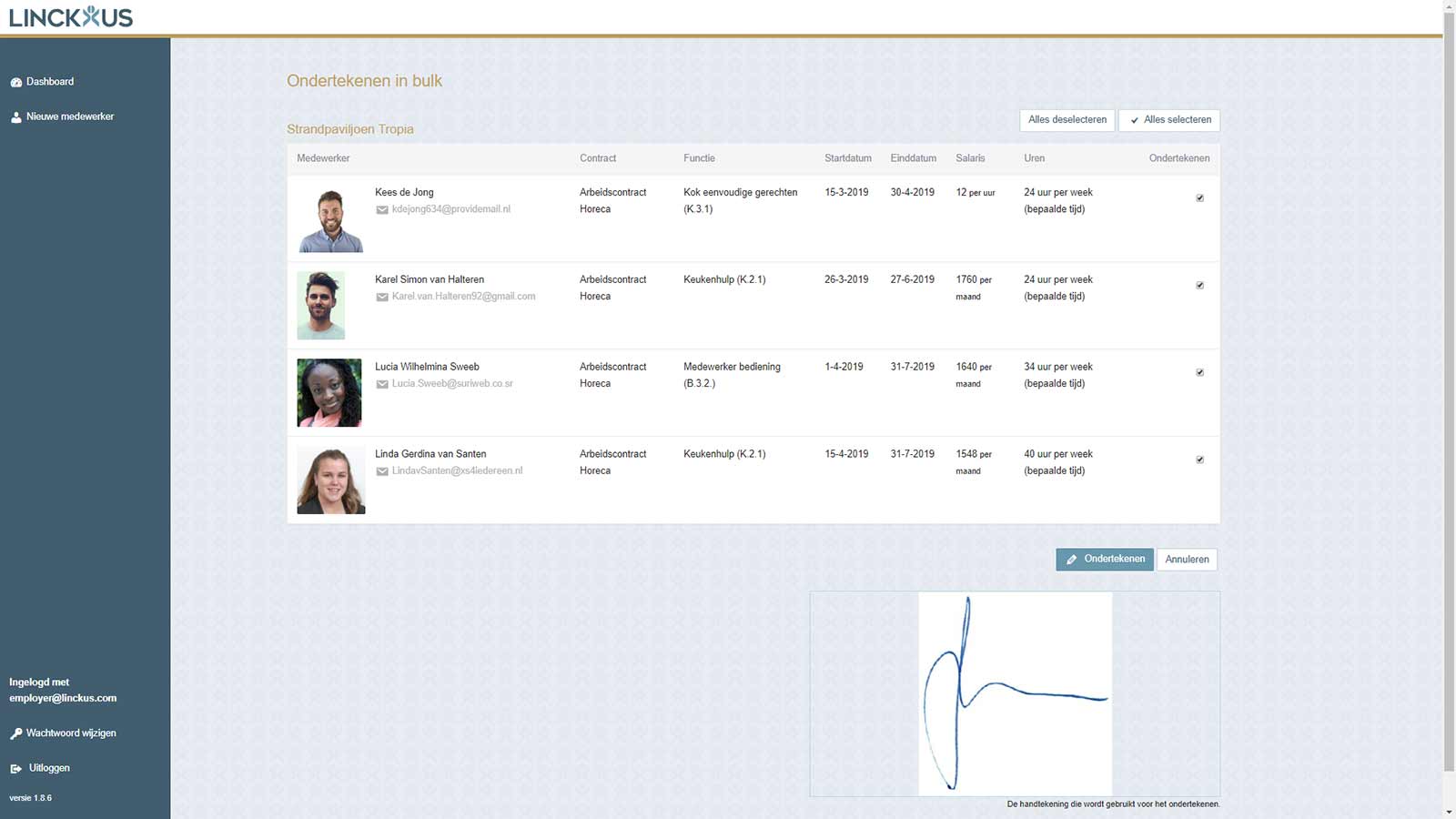The height and width of the screenshot is (819, 1456).
Task: Click Alles selecteren button
Action: click(1169, 120)
